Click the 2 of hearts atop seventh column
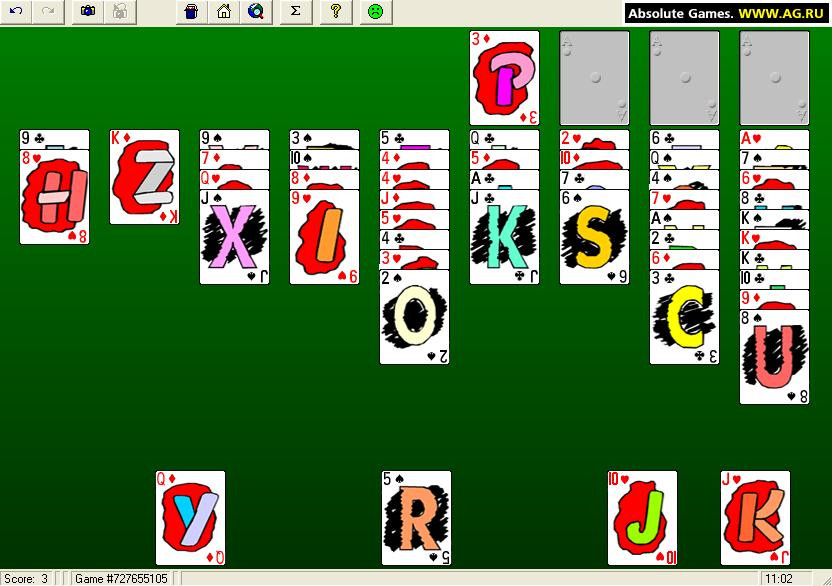 click(594, 140)
